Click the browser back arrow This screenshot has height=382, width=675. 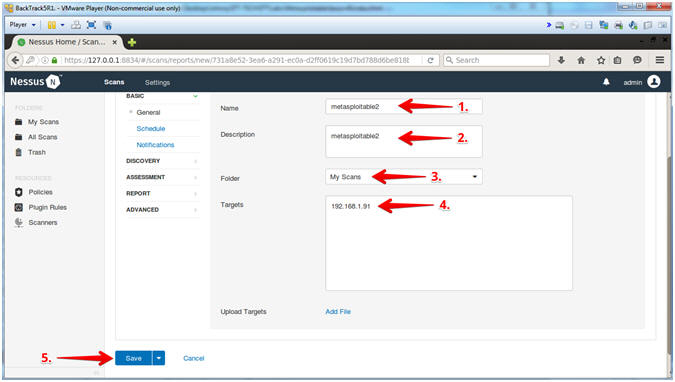point(15,60)
